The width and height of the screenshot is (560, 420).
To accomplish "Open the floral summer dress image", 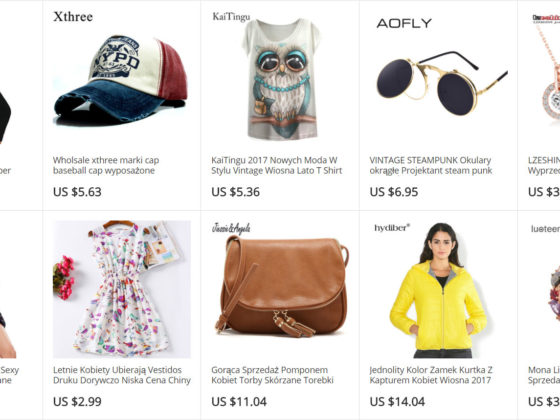I will coord(122,289).
